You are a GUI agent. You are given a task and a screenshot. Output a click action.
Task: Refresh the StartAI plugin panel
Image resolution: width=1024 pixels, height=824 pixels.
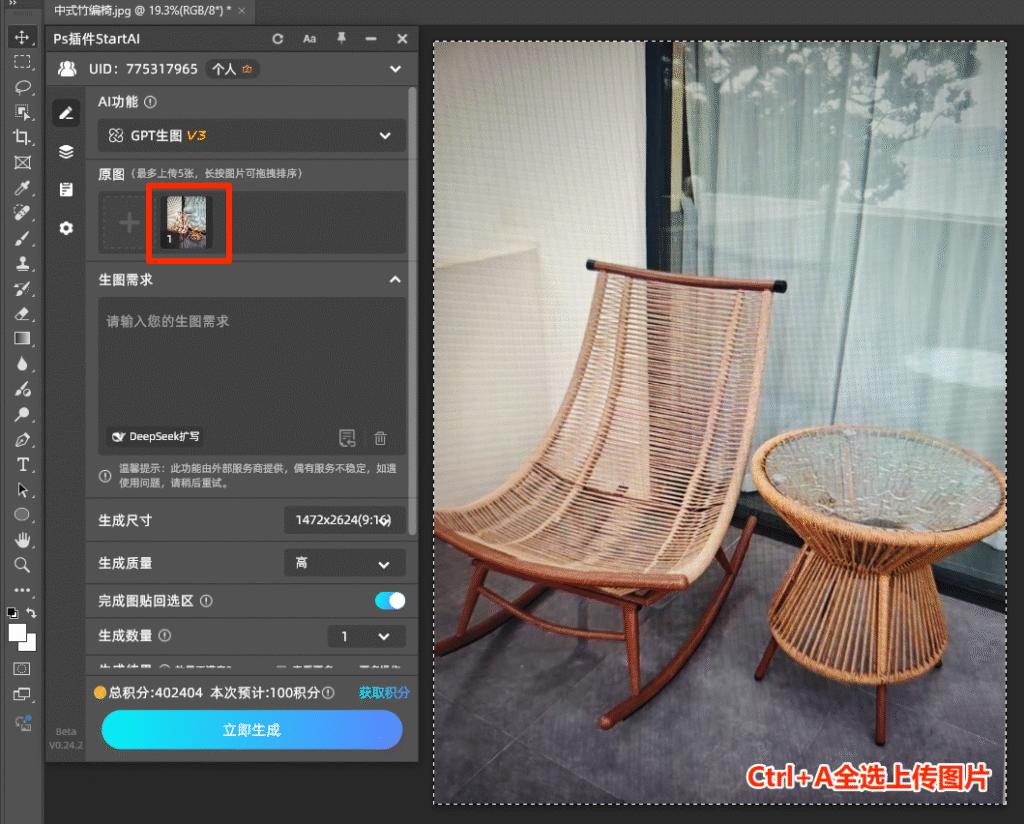tap(278, 39)
